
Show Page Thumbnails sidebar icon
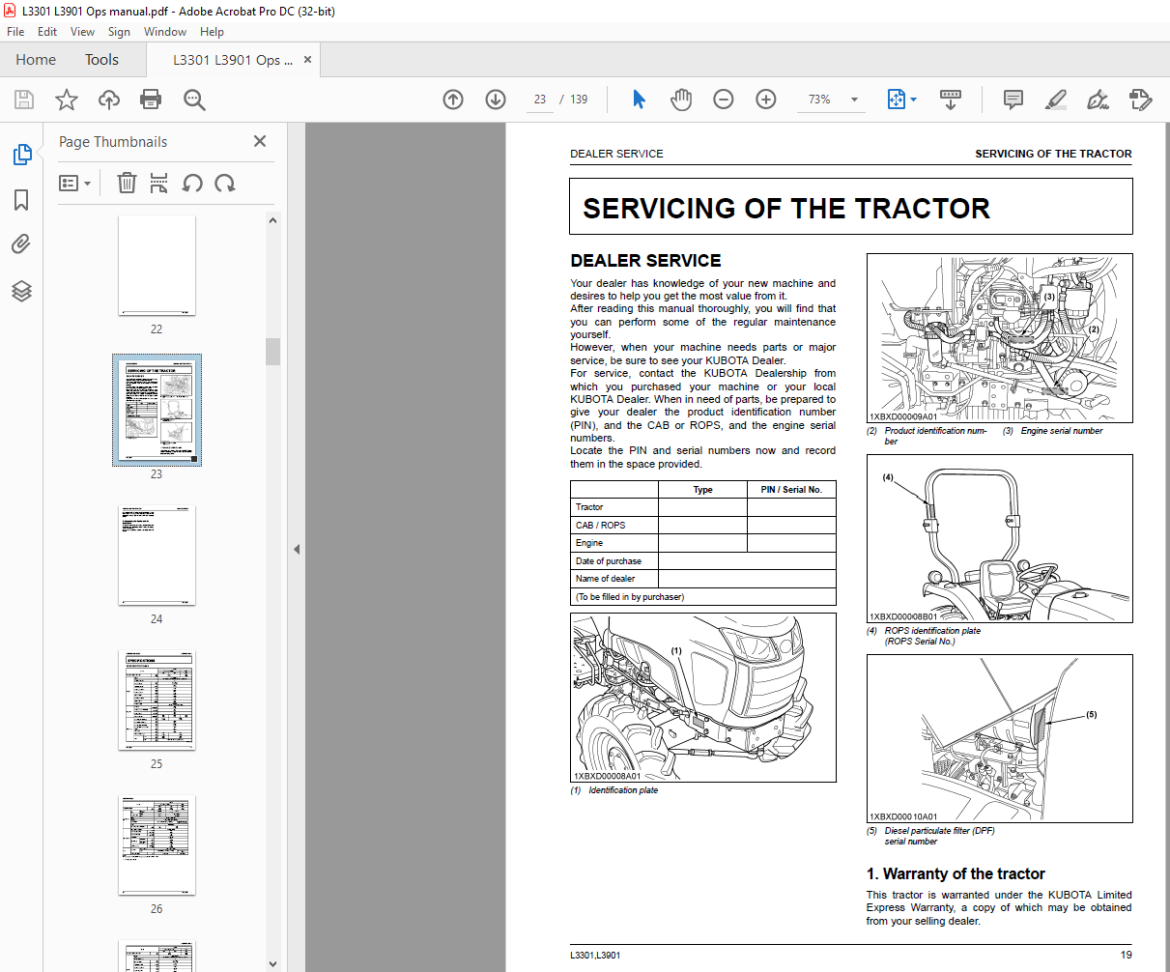[x=22, y=154]
